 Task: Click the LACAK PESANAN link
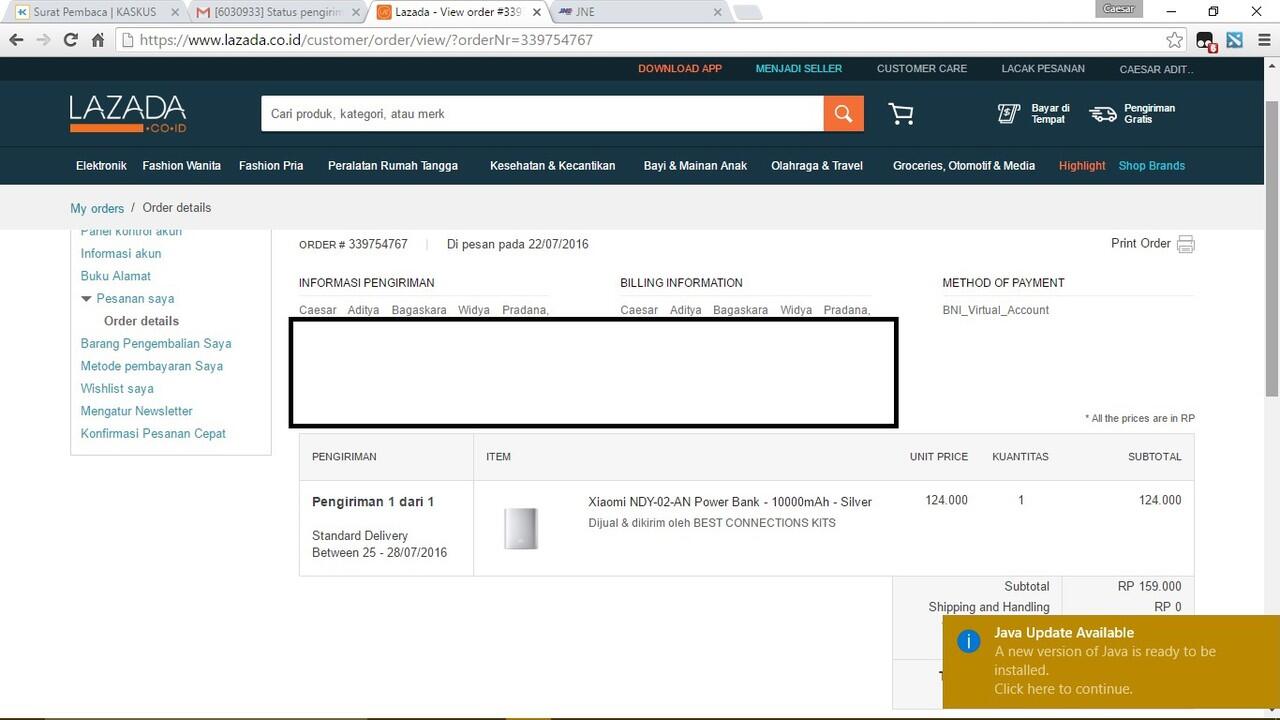click(1043, 69)
